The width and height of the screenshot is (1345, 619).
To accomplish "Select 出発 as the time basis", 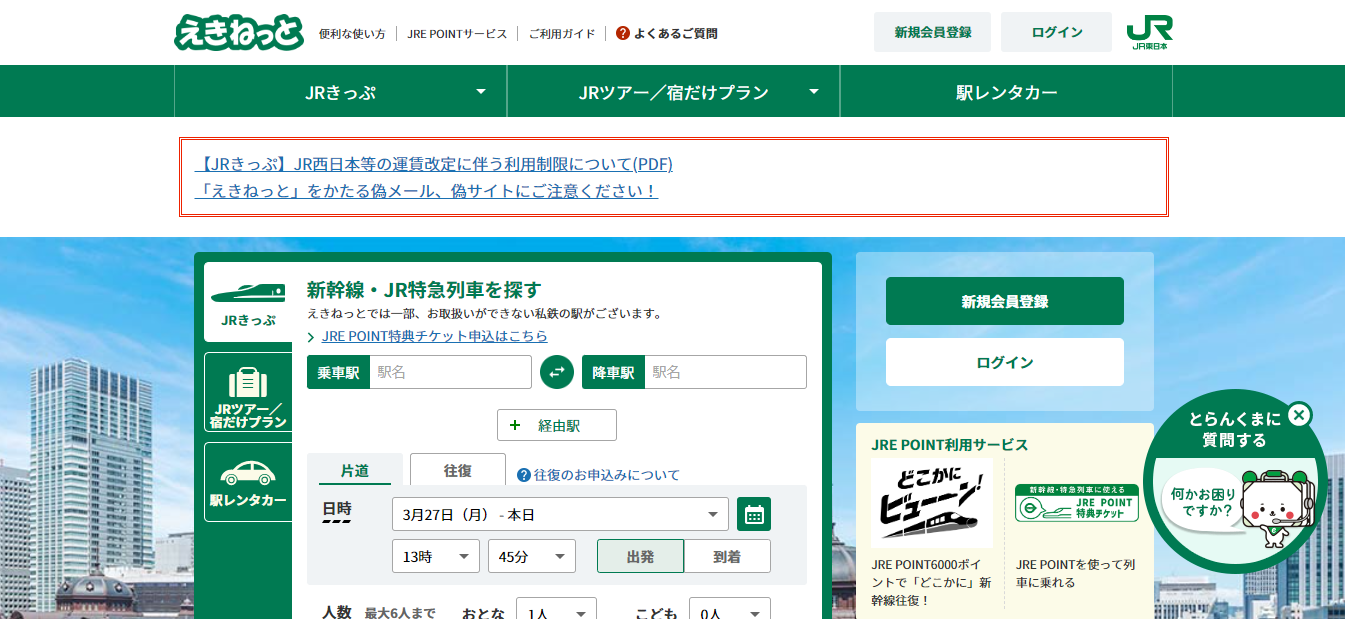I will click(x=640, y=556).
